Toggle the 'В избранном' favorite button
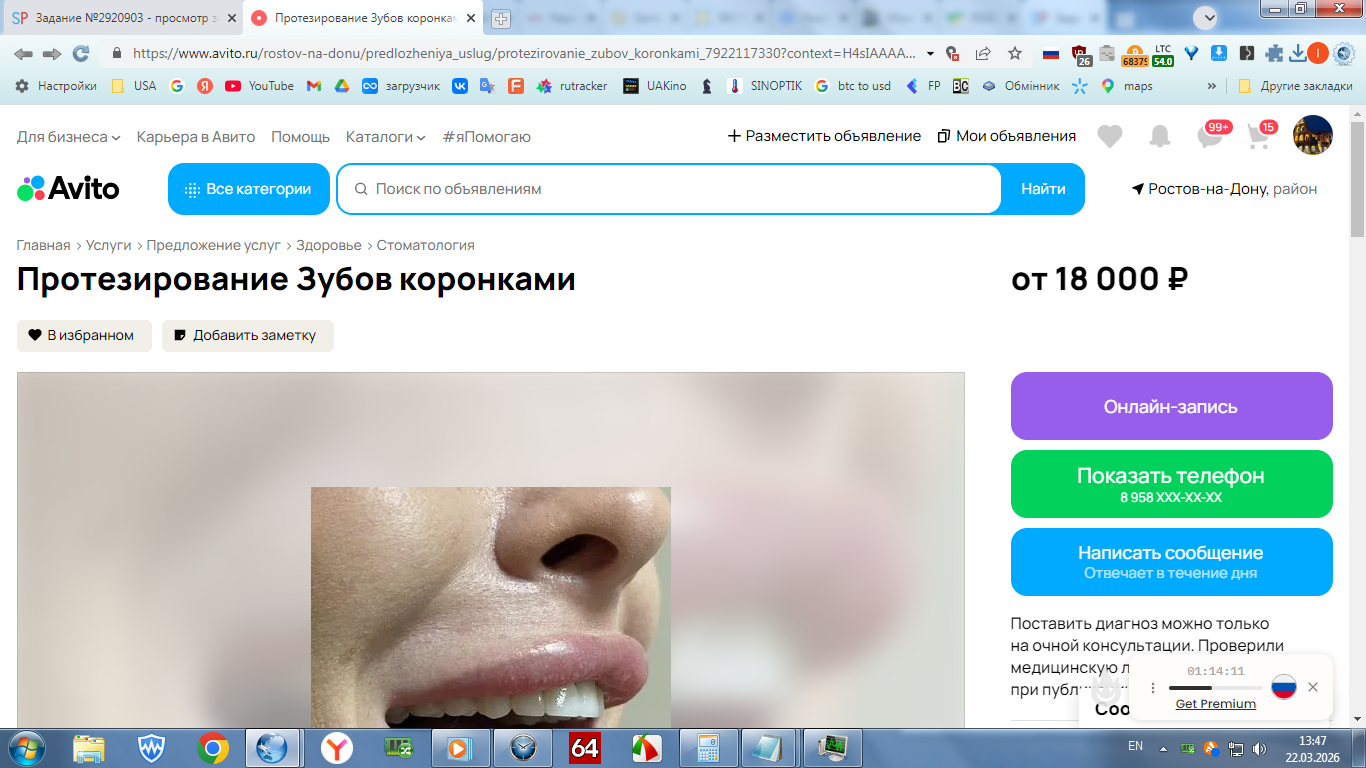The width and height of the screenshot is (1366, 768). click(x=84, y=336)
